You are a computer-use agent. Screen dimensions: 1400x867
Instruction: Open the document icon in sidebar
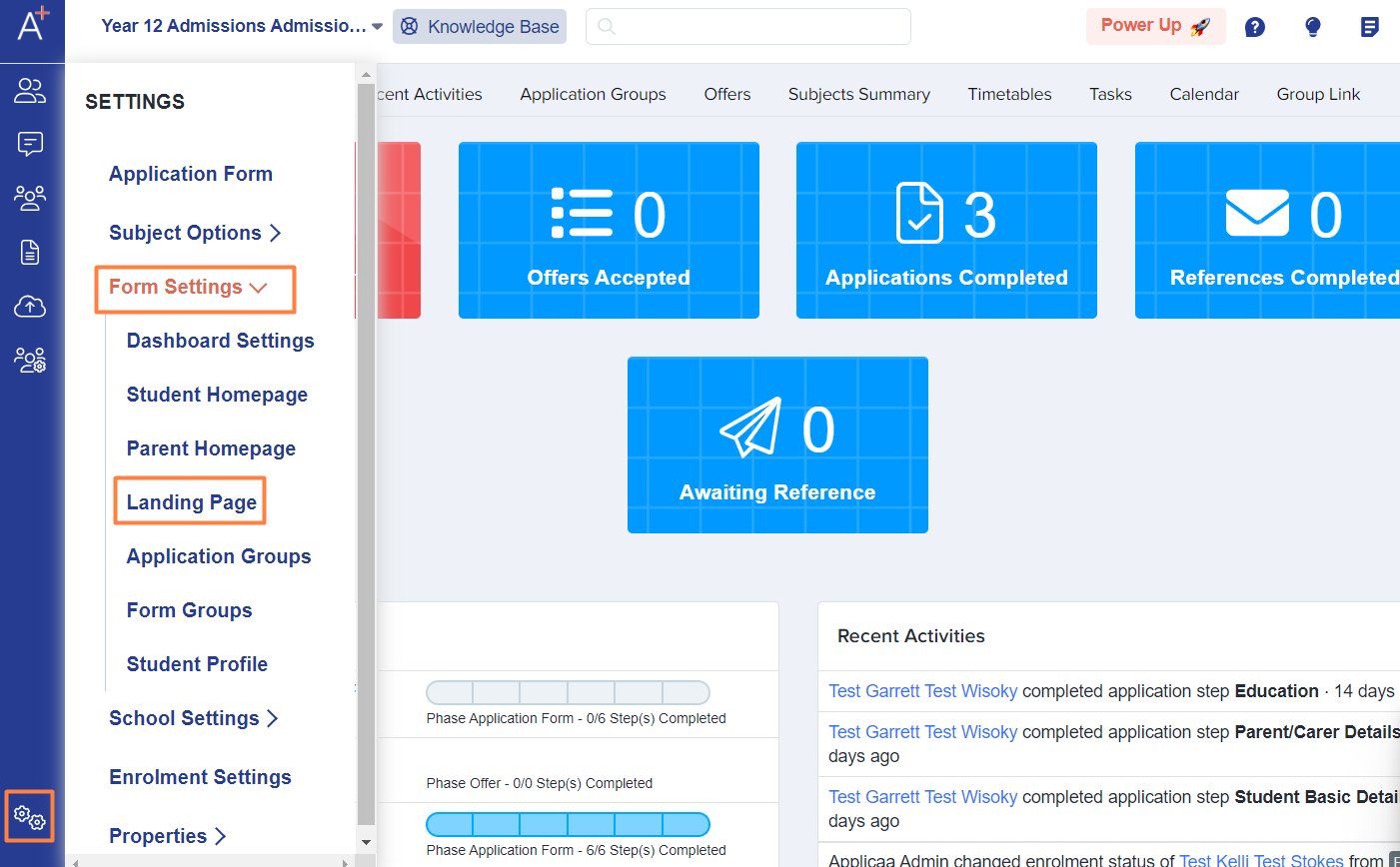tap(30, 252)
